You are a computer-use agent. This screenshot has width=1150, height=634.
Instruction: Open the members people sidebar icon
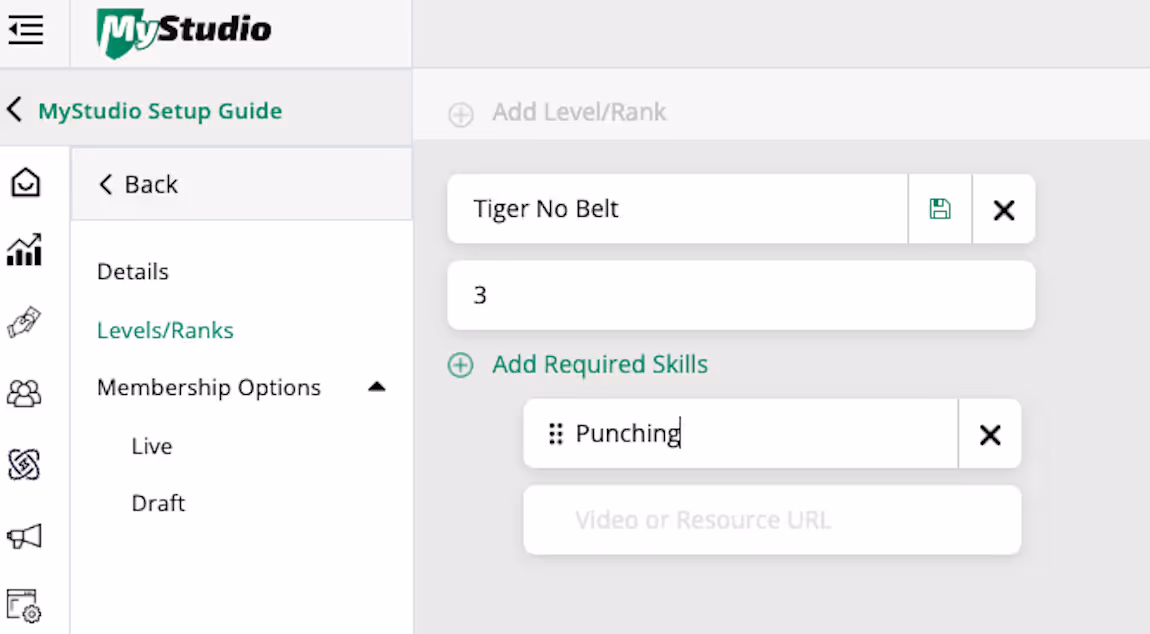[25, 393]
